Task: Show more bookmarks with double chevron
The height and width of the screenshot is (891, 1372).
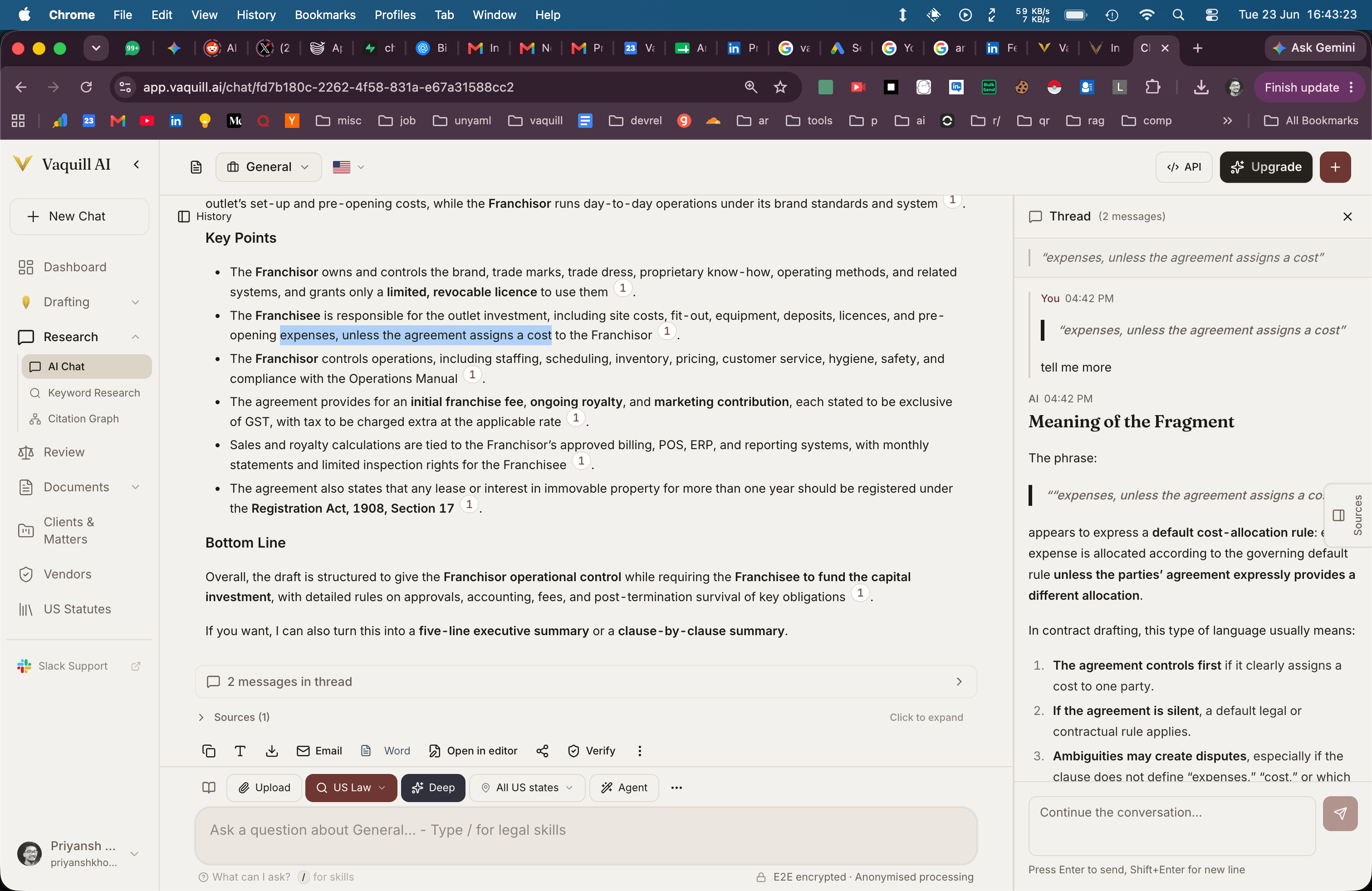Action: coord(1227,121)
